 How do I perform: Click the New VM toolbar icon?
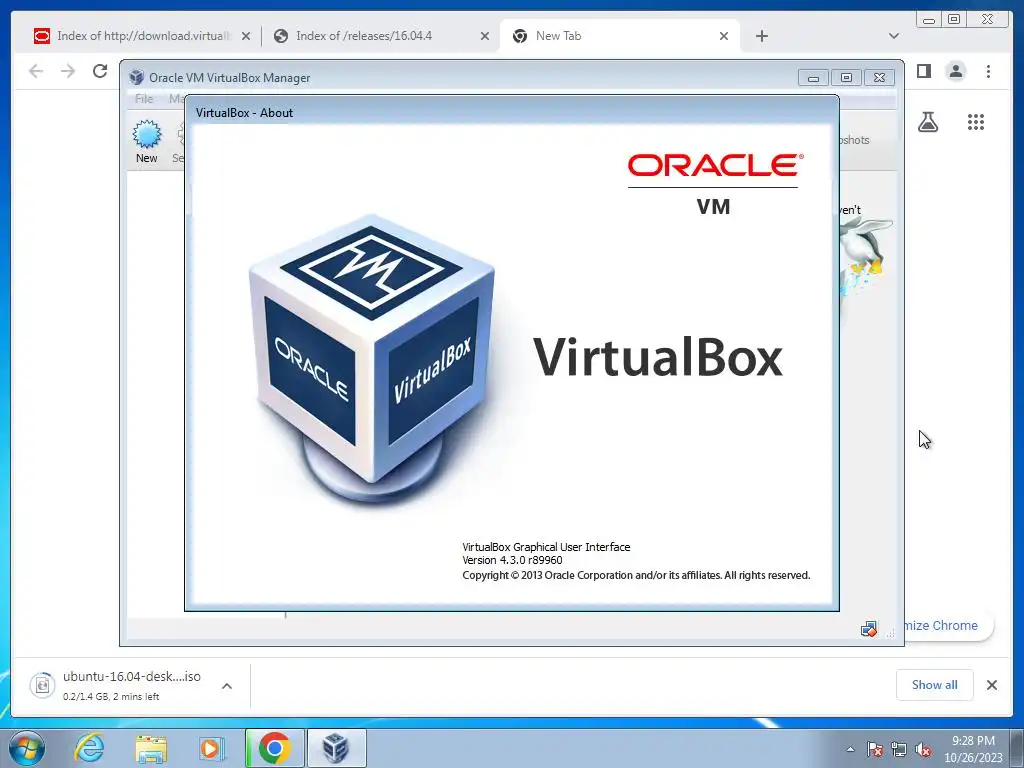[146, 141]
